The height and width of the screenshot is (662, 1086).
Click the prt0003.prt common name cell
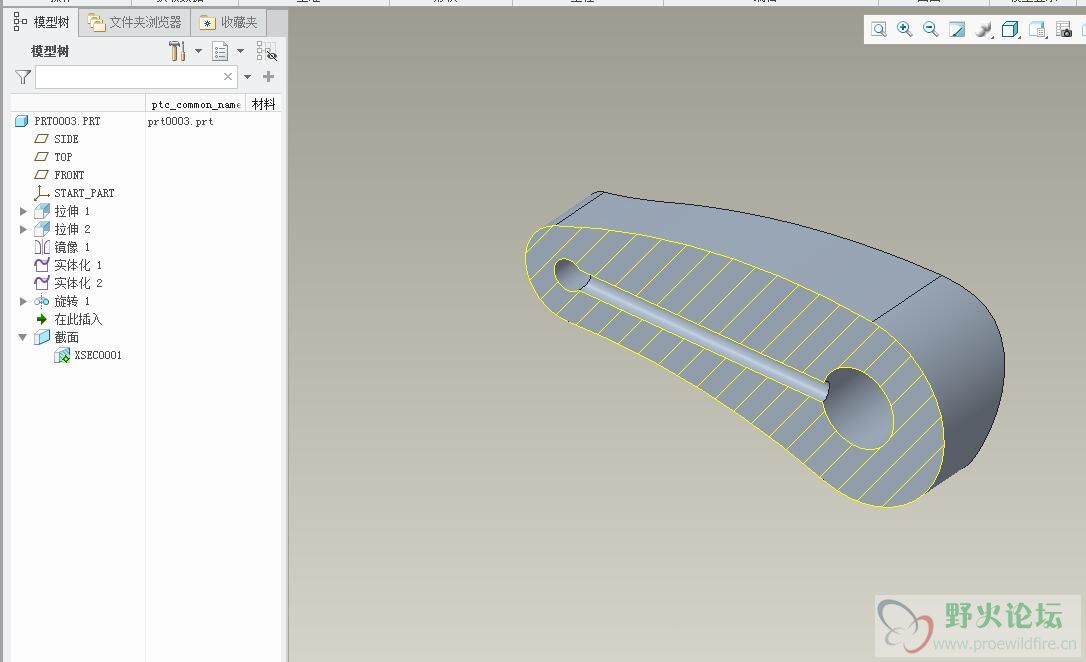tap(181, 121)
